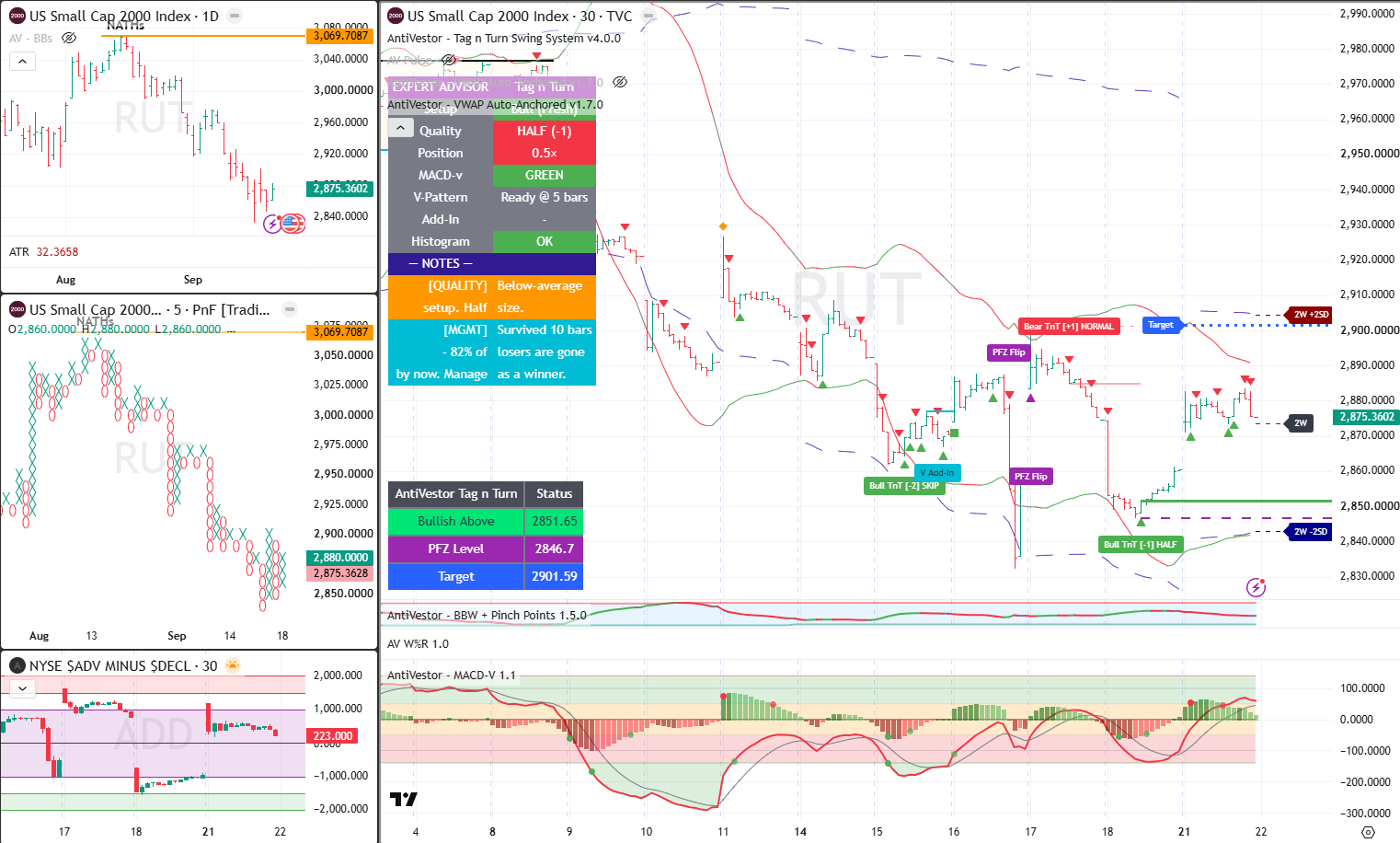Click the sun pre-market icon on the ADD chart
The height and width of the screenshot is (843, 1400).
(233, 665)
